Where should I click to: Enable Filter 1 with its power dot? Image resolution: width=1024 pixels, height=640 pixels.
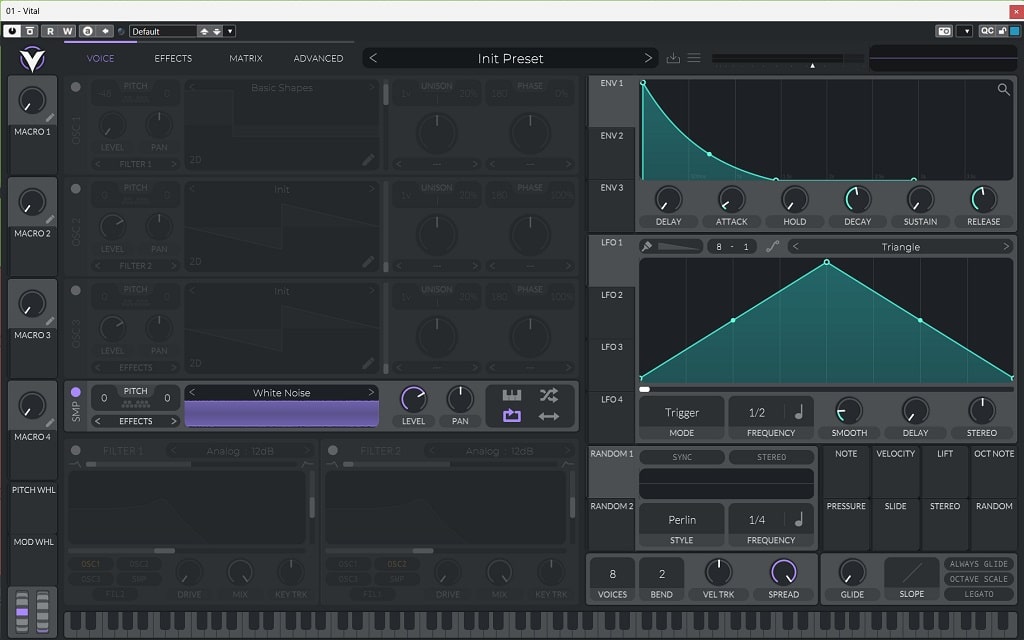tap(76, 450)
